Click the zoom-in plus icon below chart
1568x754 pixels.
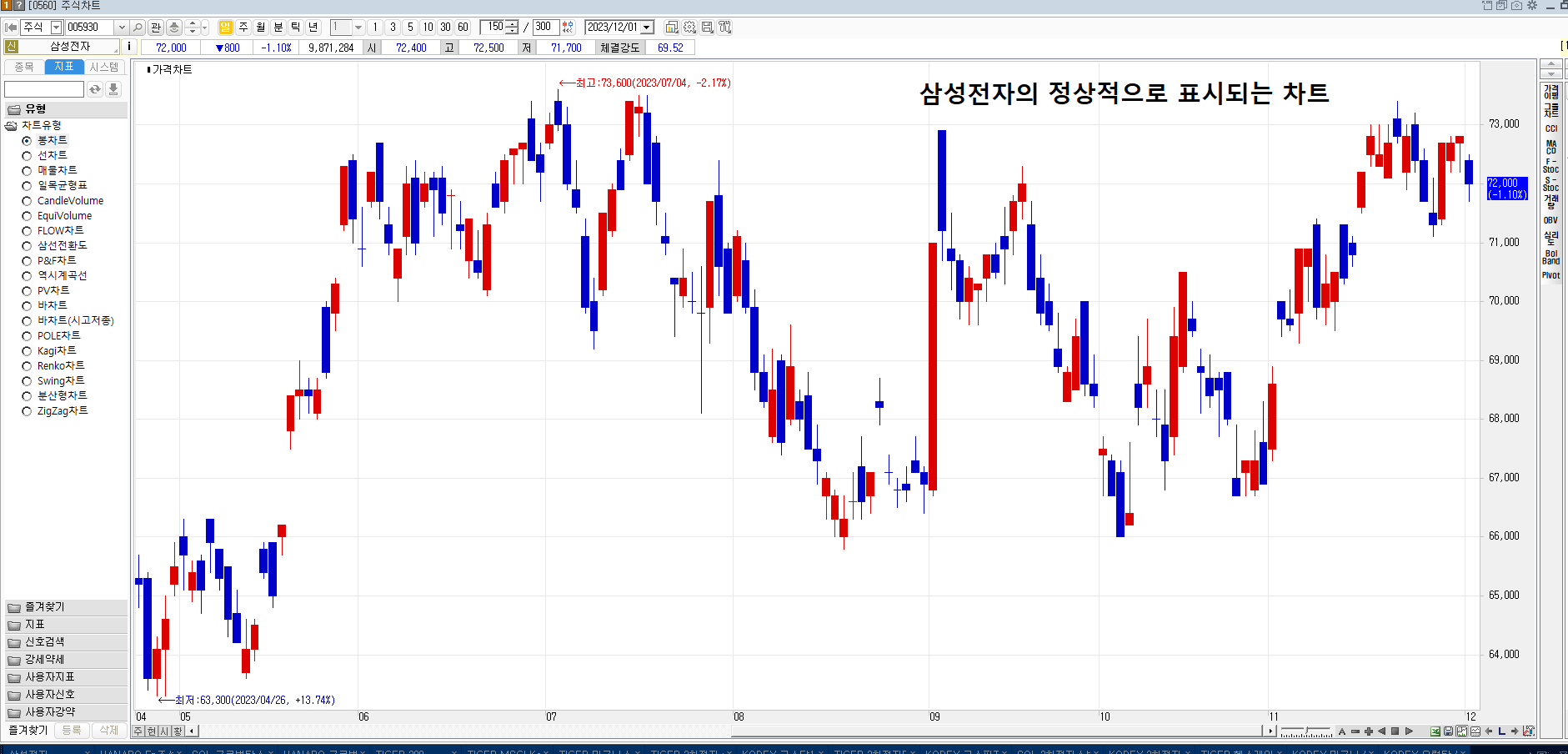(x=1368, y=731)
